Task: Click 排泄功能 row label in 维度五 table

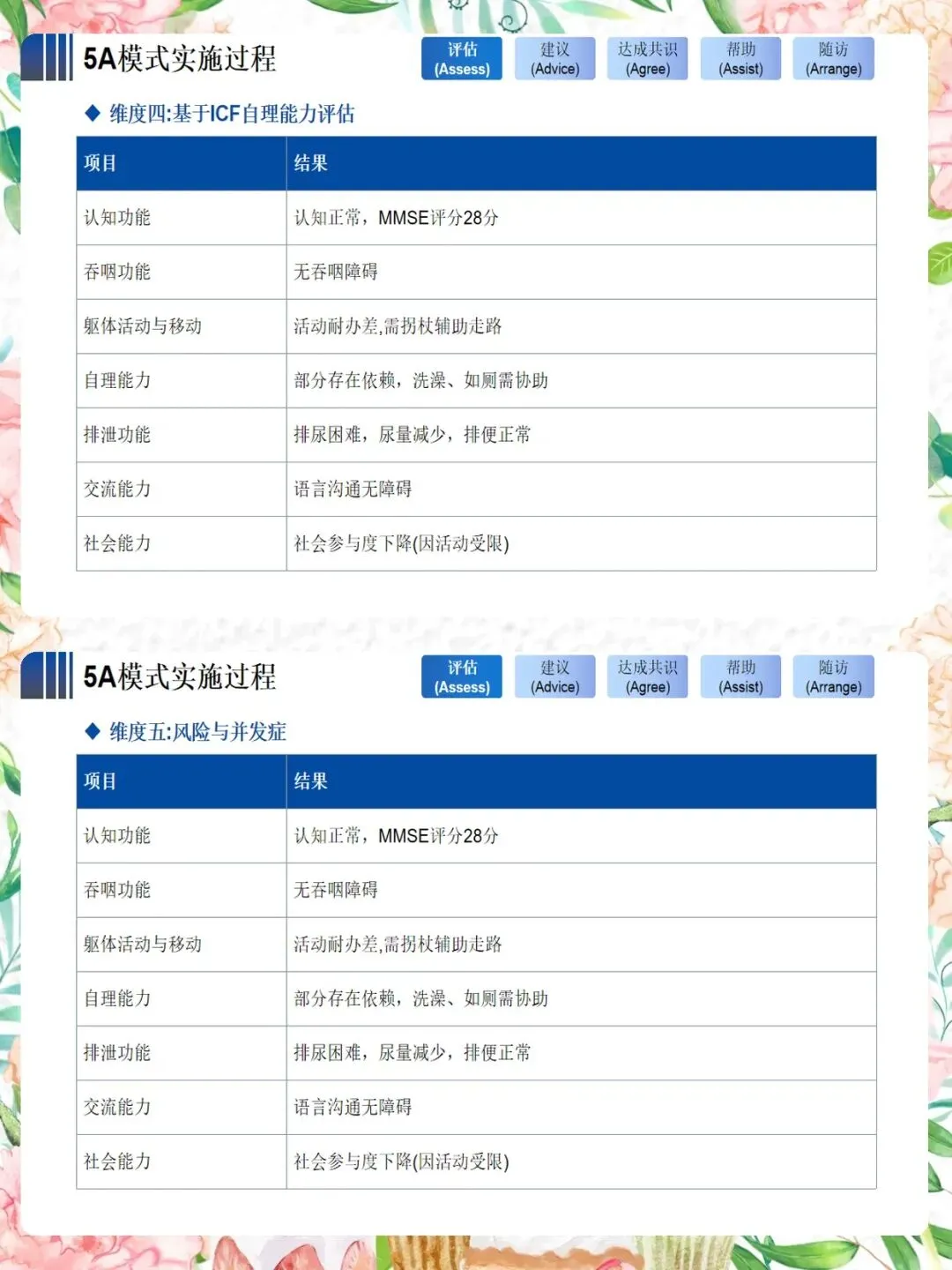Action: 117,1053
